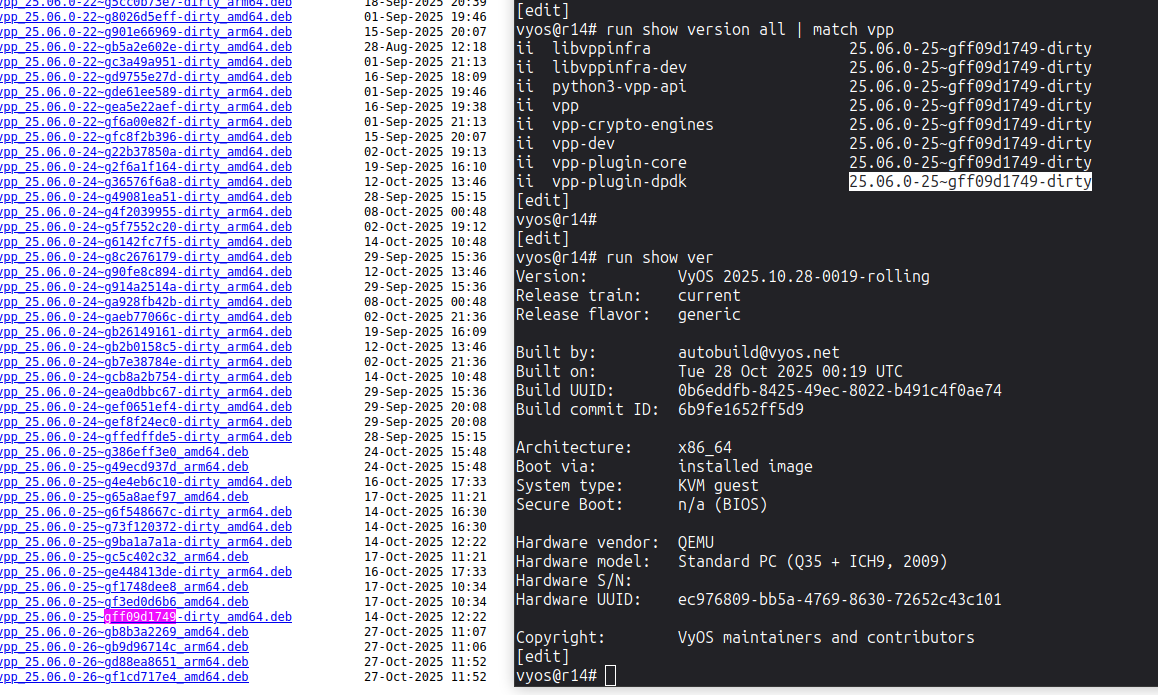
Task: Click the vpp 25.06.0-26 gb8b3a2269 amd64 link
Action: click(x=124, y=632)
